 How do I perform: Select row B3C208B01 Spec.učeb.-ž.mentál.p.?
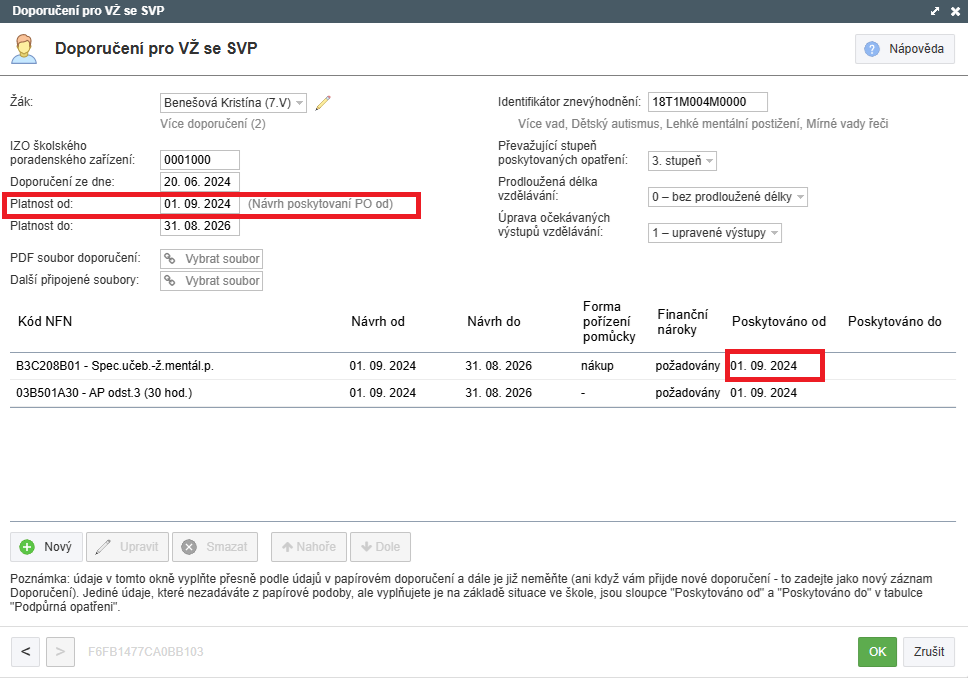click(115, 366)
